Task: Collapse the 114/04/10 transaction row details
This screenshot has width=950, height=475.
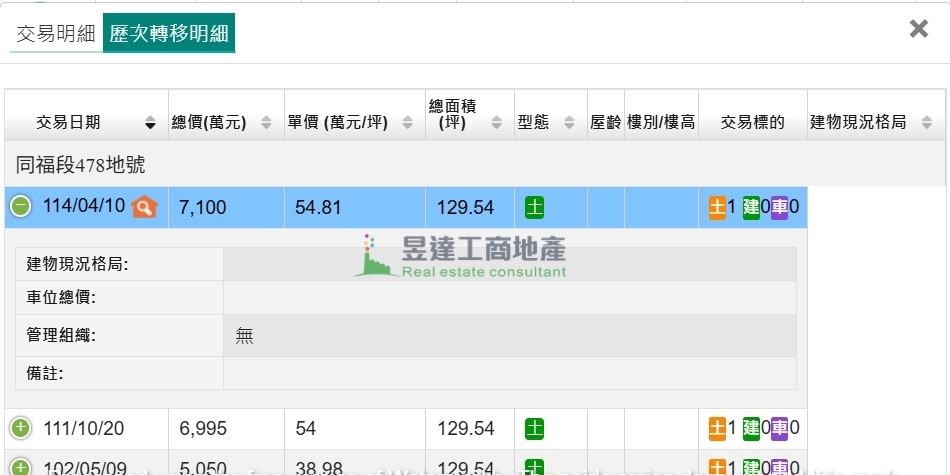Action: point(20,207)
